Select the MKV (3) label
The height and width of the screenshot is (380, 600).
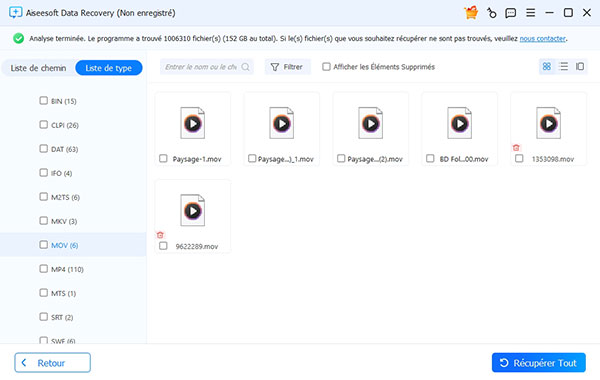pos(64,221)
